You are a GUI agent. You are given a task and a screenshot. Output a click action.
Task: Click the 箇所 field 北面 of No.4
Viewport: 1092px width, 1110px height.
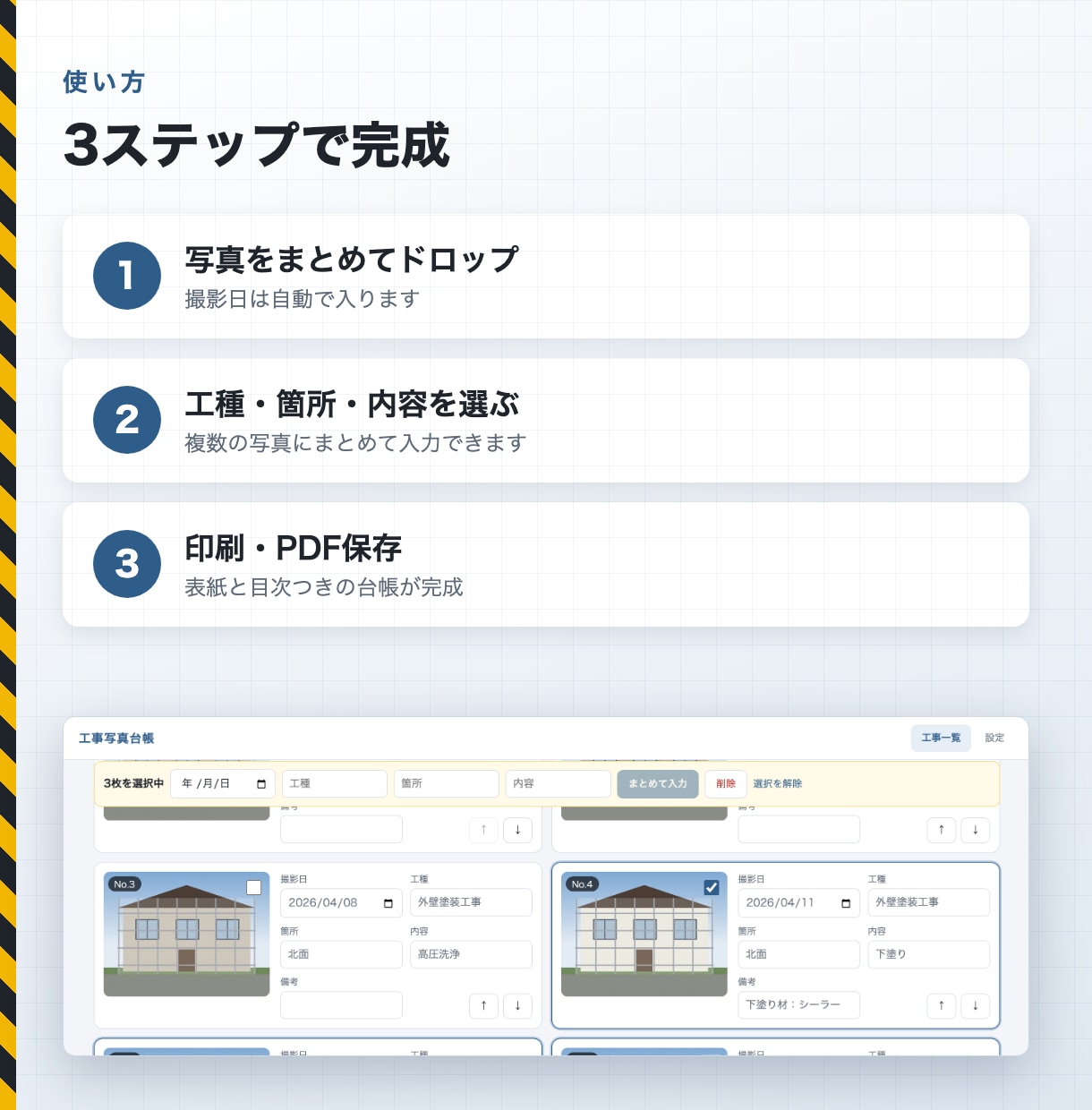point(798,954)
